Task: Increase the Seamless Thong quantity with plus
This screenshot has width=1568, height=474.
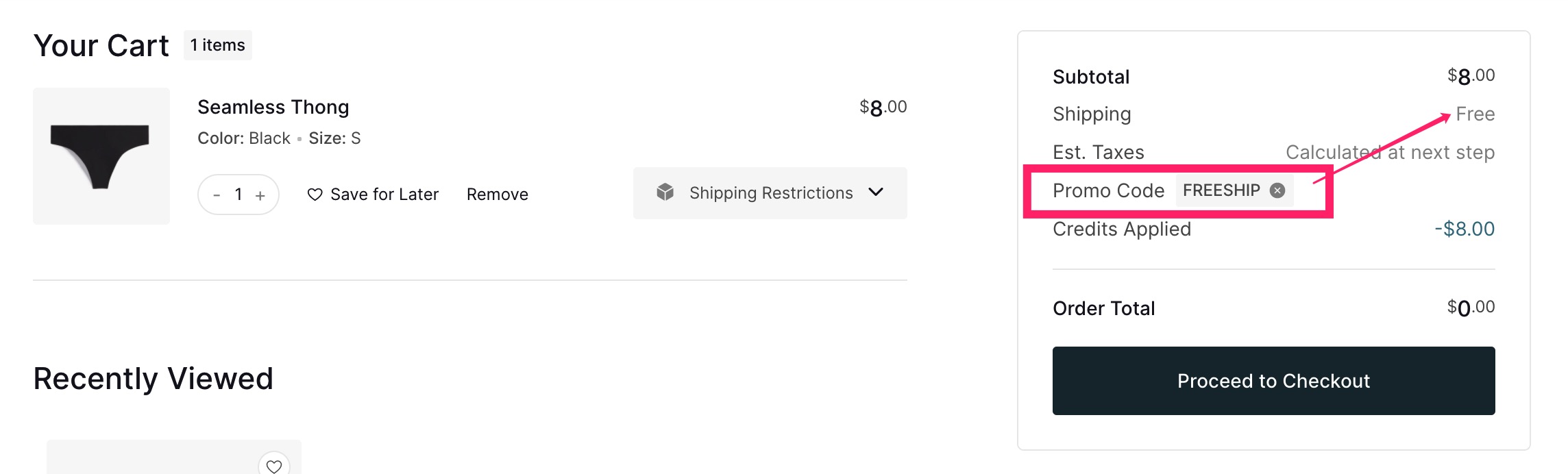Action: tap(260, 195)
